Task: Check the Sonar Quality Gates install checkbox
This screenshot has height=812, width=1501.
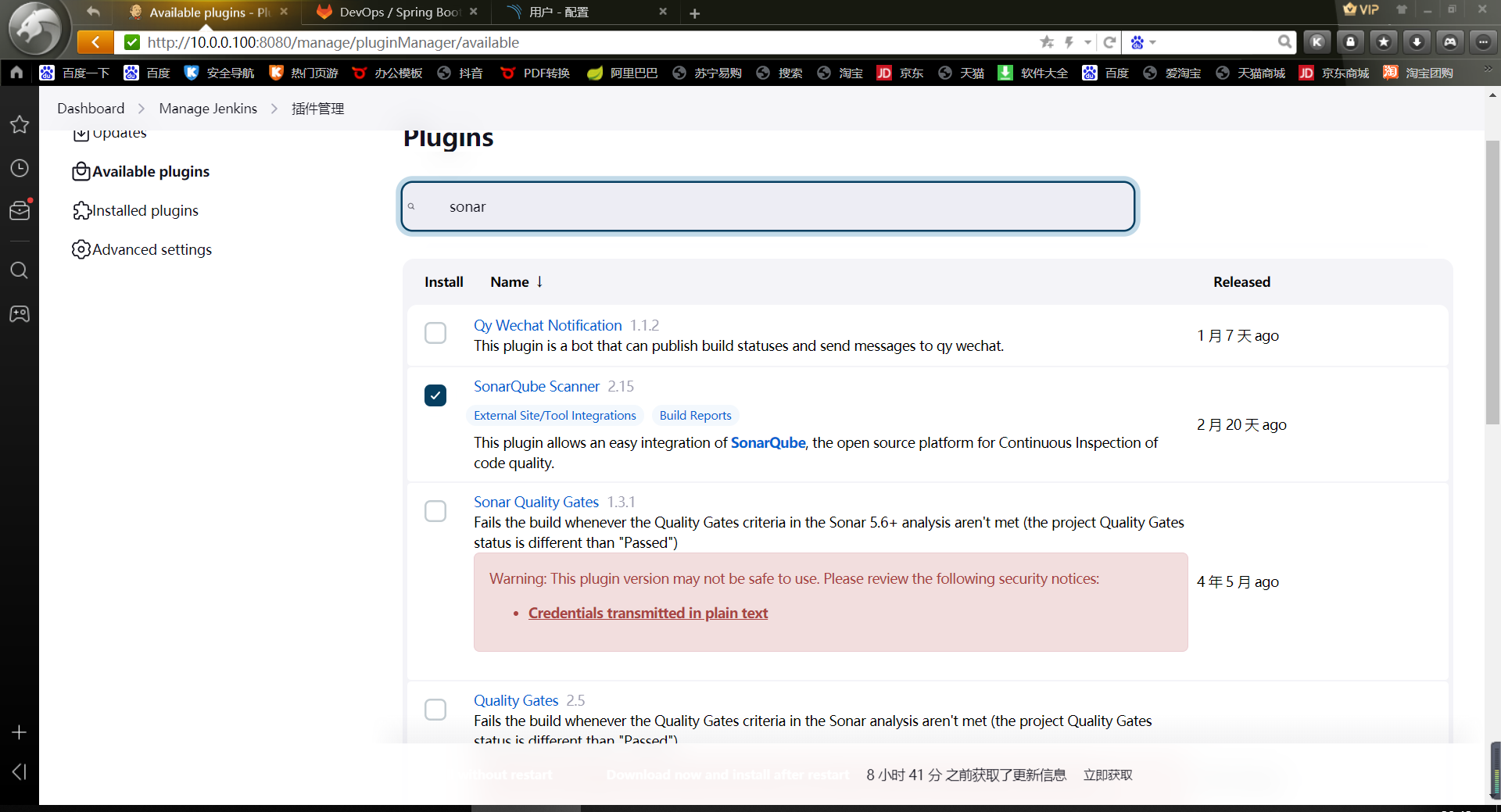Action: pyautogui.click(x=435, y=511)
